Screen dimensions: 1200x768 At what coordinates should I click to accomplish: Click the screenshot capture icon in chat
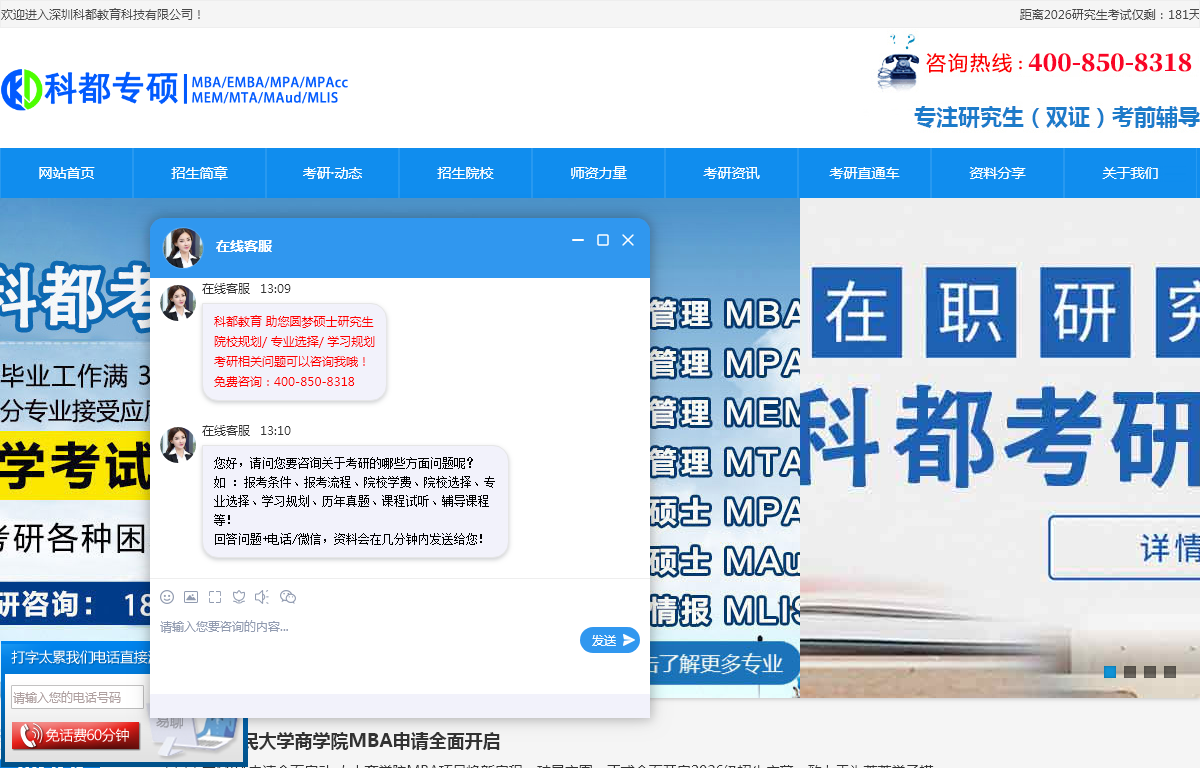[x=215, y=597]
